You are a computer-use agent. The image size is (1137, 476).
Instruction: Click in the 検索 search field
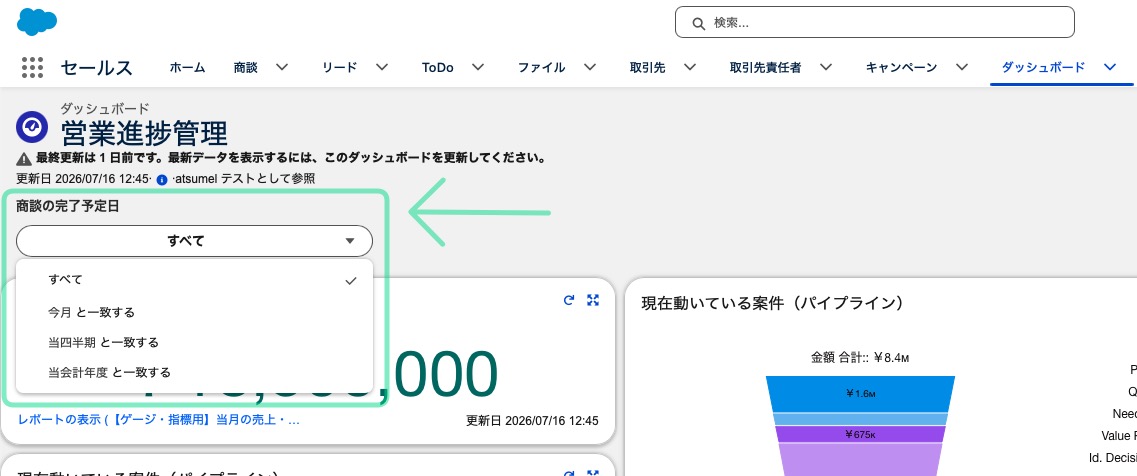tap(875, 22)
